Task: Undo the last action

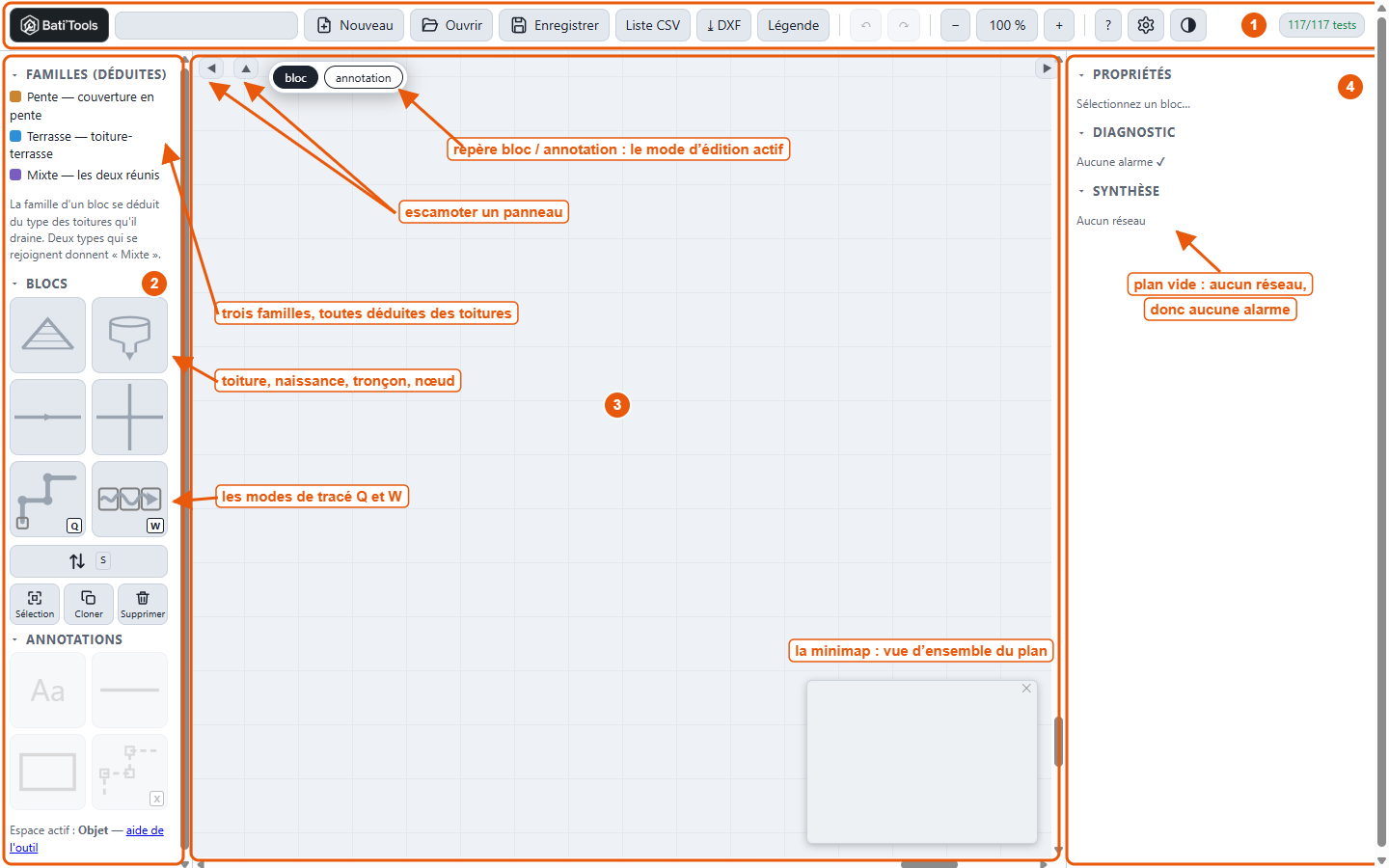Action: pos(866,25)
